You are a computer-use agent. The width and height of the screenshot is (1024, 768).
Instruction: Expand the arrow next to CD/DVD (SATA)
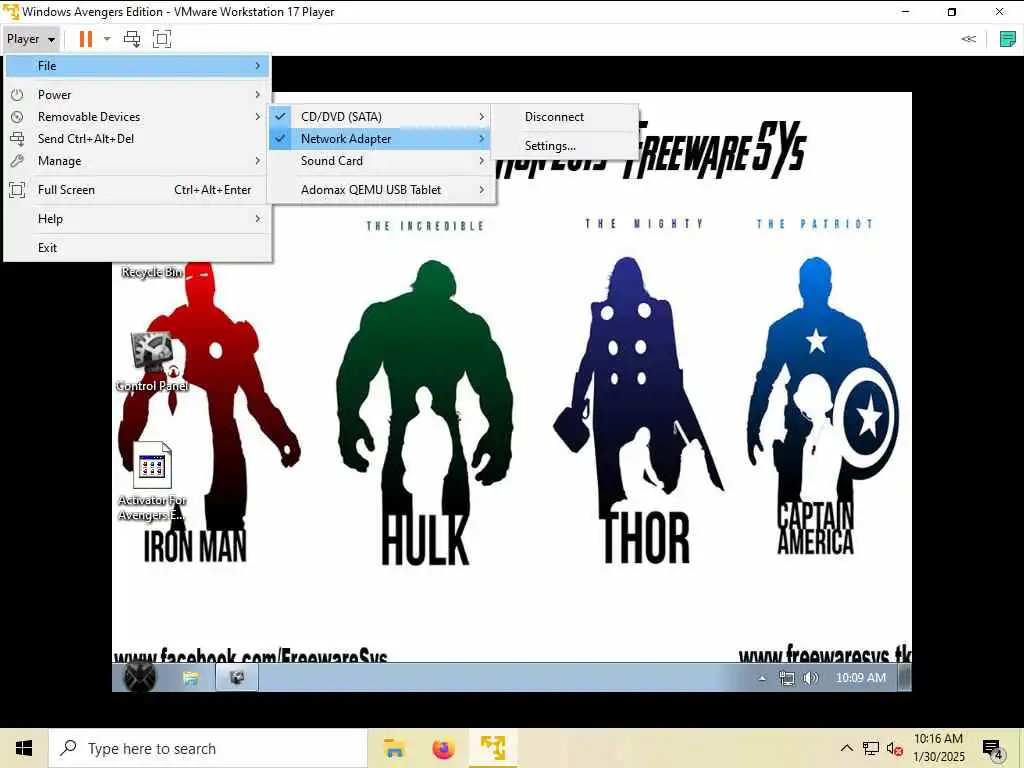(482, 117)
